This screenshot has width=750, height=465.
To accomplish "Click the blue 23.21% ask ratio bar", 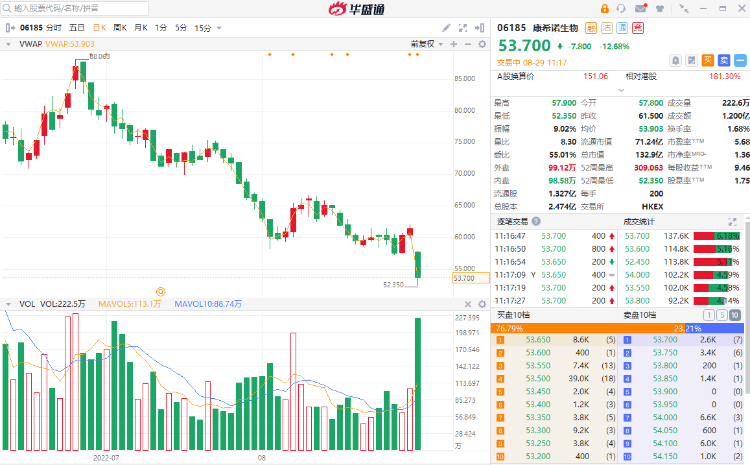I will tap(715, 328).
